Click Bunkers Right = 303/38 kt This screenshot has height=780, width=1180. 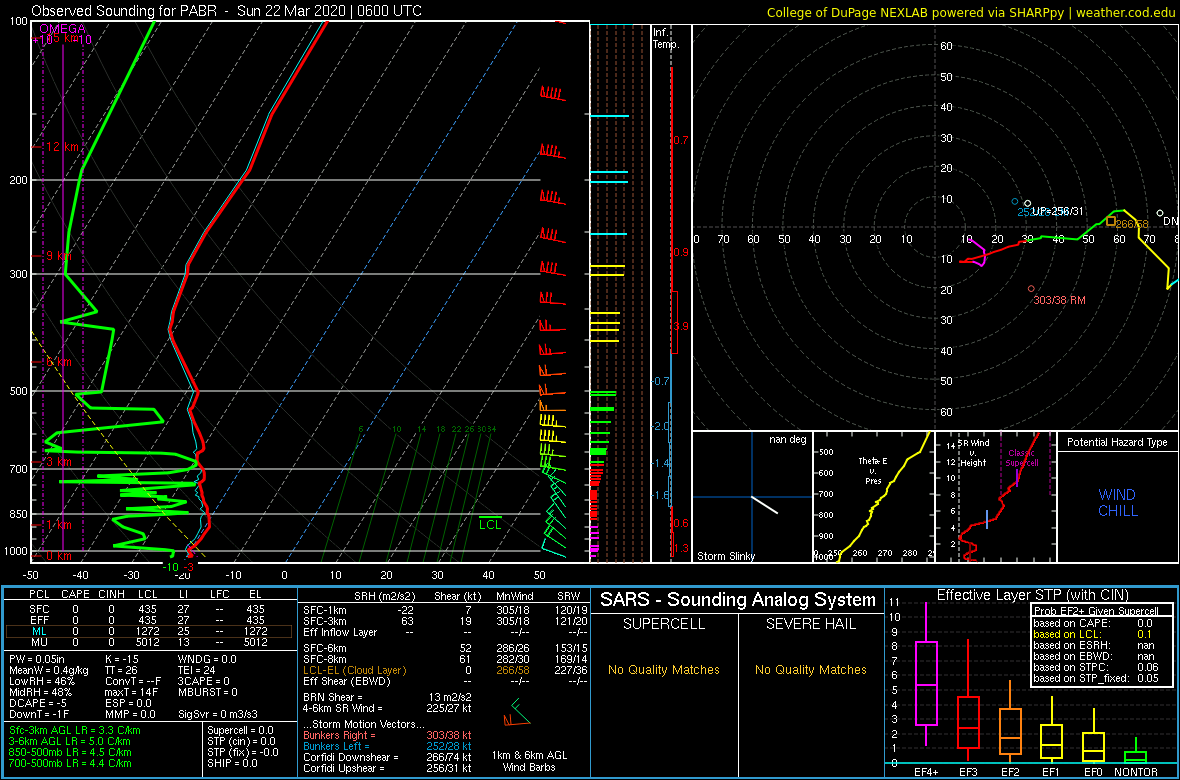pos(388,735)
